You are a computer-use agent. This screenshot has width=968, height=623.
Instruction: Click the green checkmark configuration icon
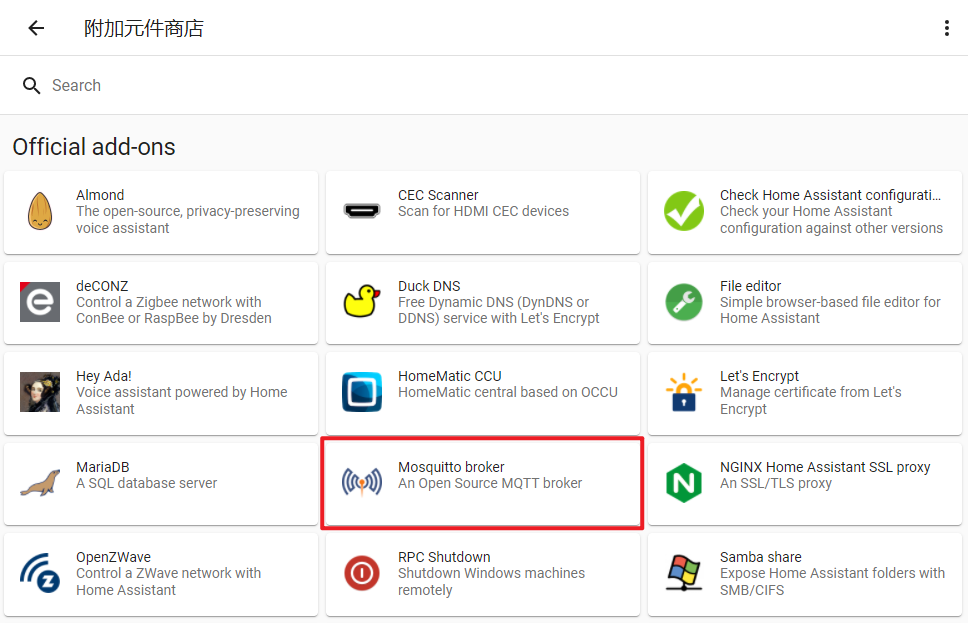[684, 212]
